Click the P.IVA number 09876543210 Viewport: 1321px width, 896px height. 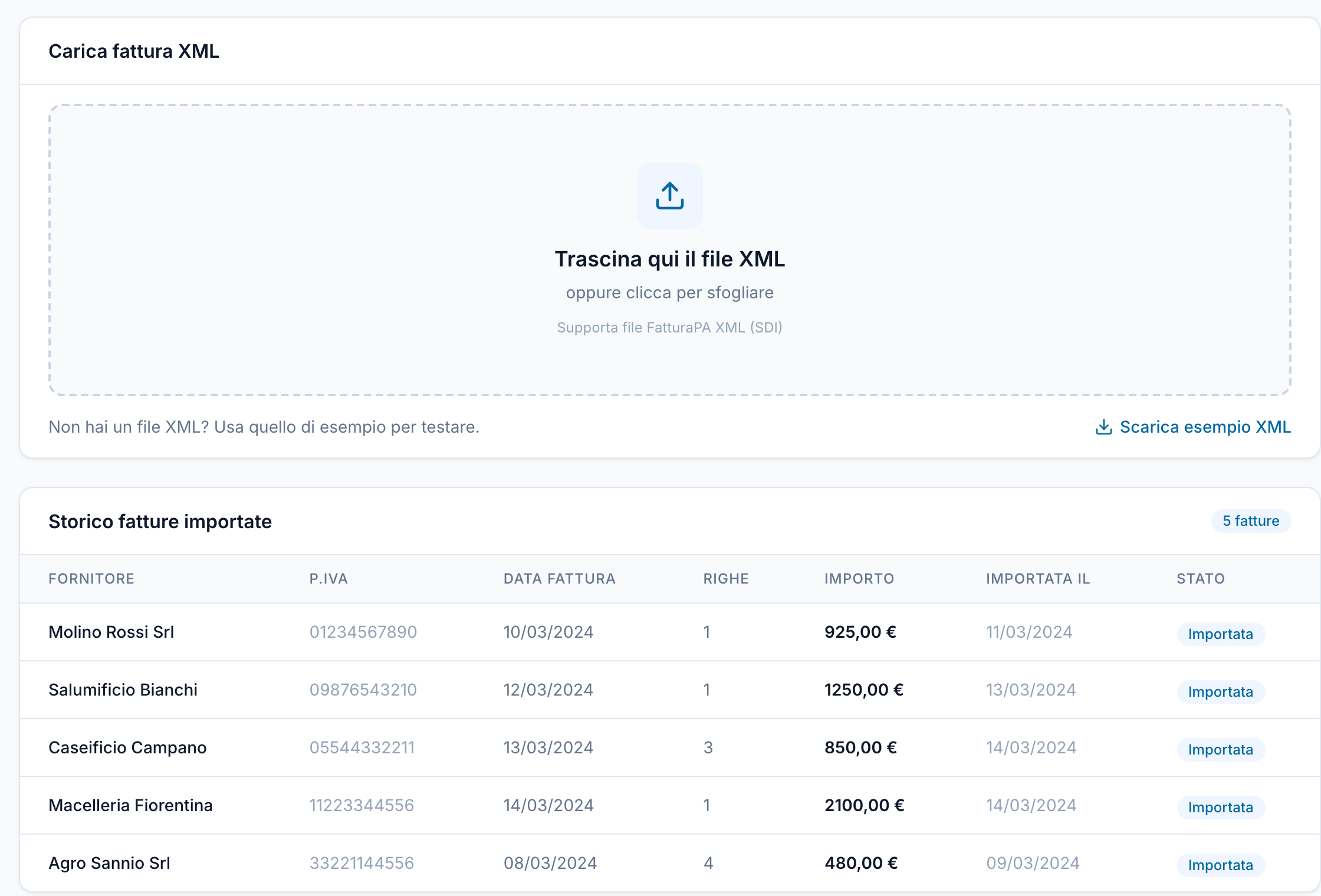click(363, 690)
